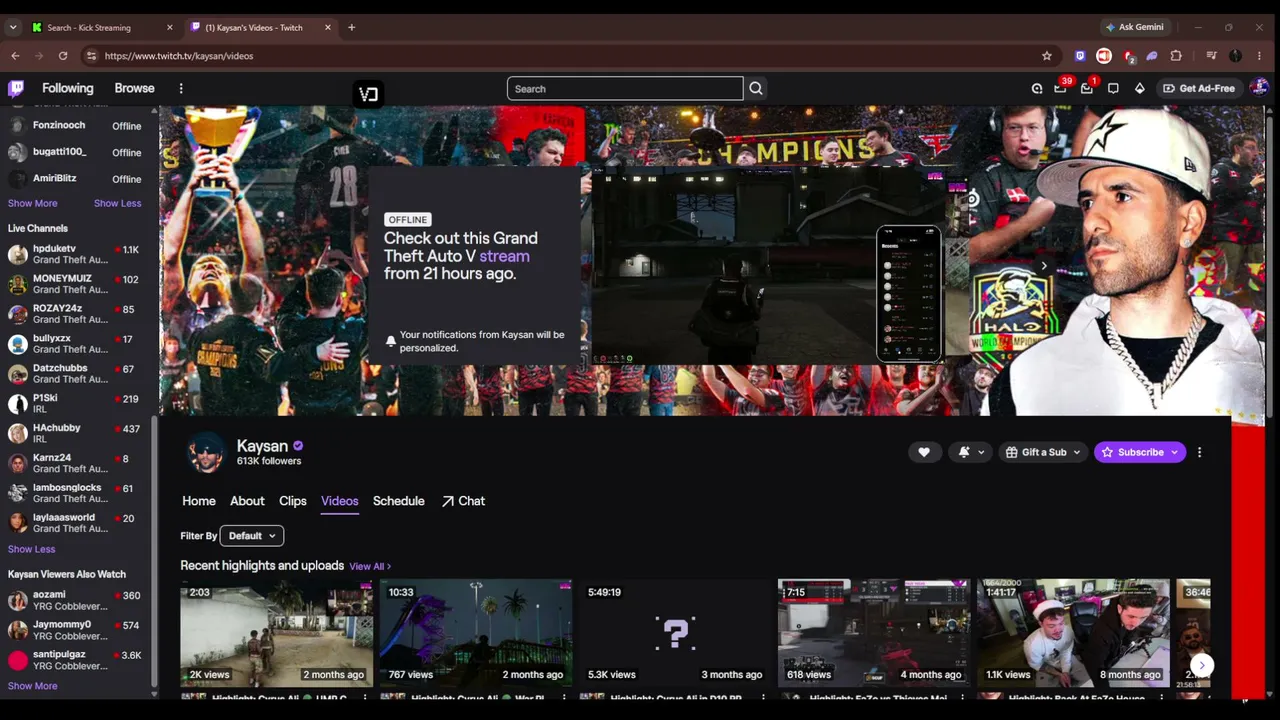
Task: Click Show Less beside Show More
Action: point(118,203)
